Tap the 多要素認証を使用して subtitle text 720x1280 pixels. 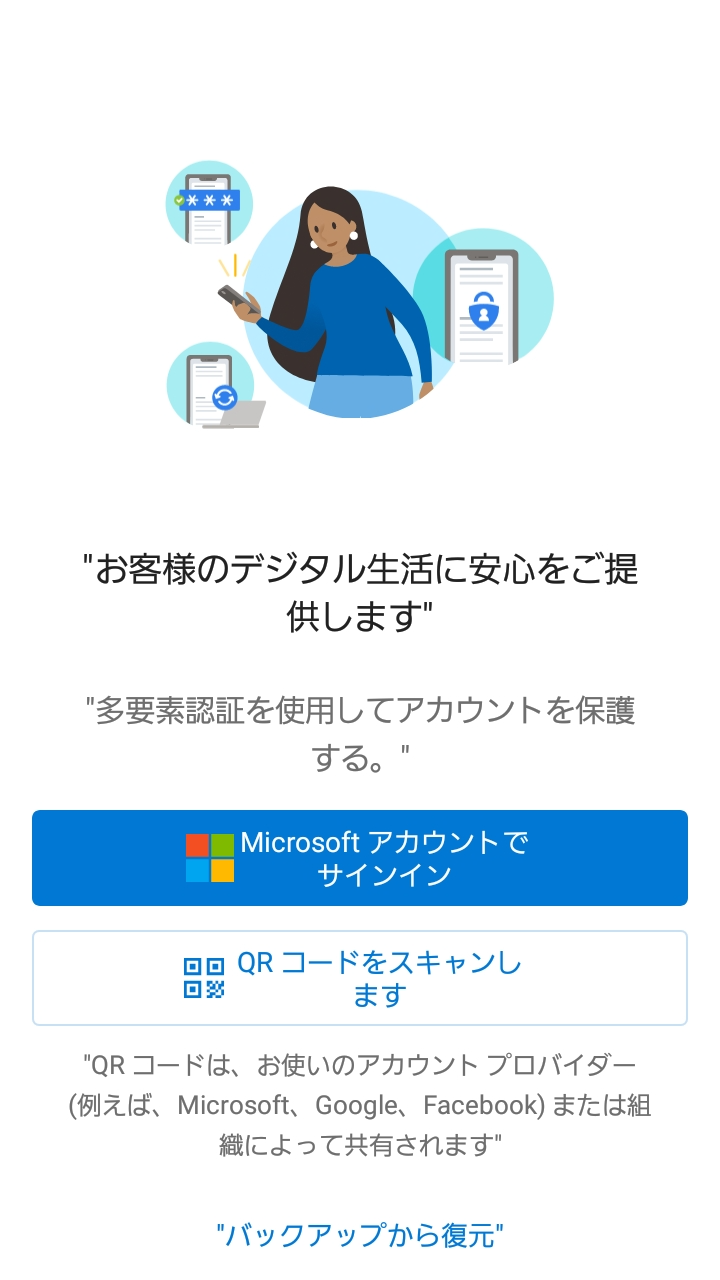(360, 734)
